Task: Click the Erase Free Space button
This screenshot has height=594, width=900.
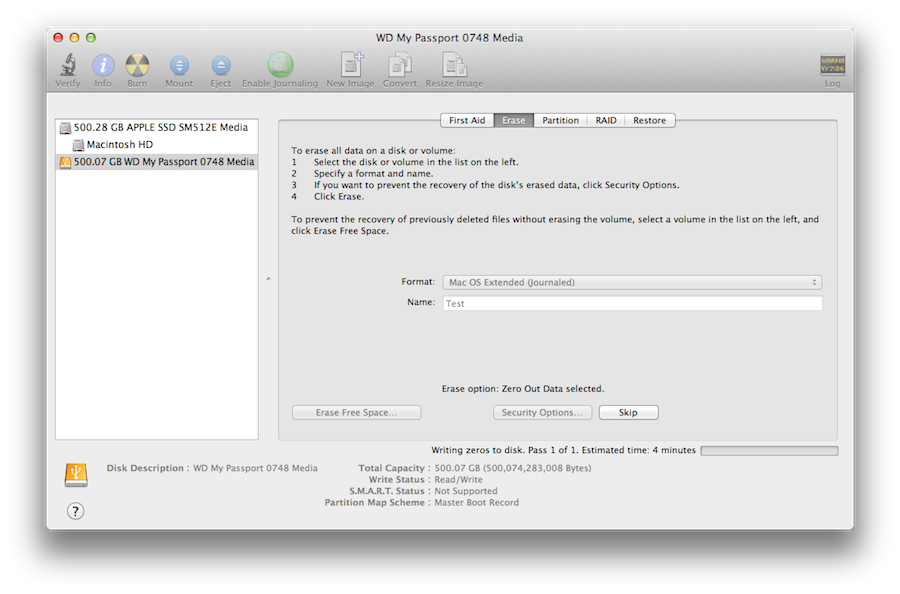Action: pyautogui.click(x=356, y=413)
